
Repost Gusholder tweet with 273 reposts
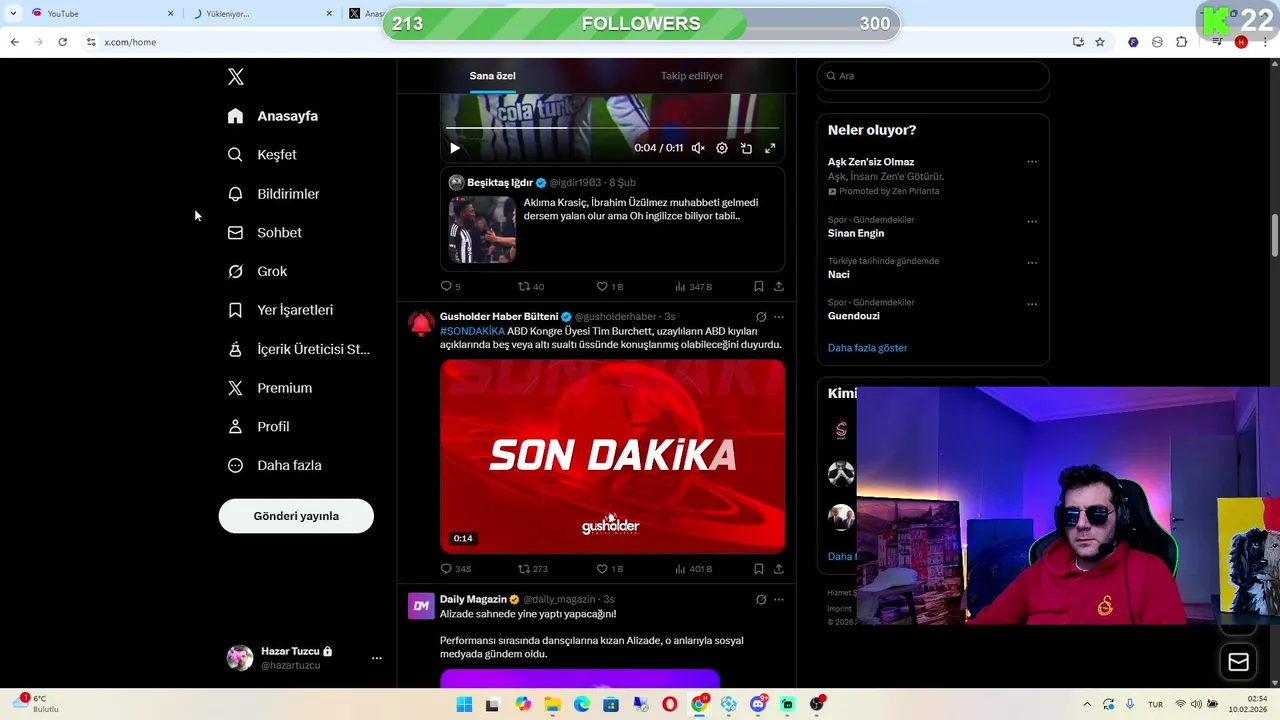pos(532,569)
